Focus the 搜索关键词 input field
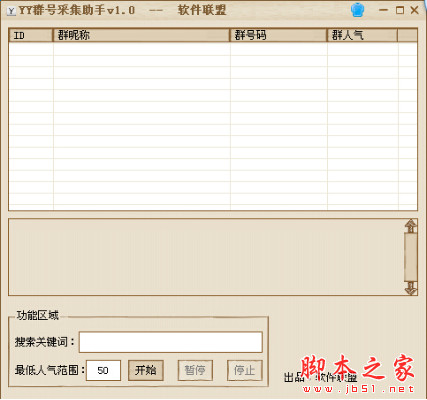Screen dimensions: 427x400 171,342
